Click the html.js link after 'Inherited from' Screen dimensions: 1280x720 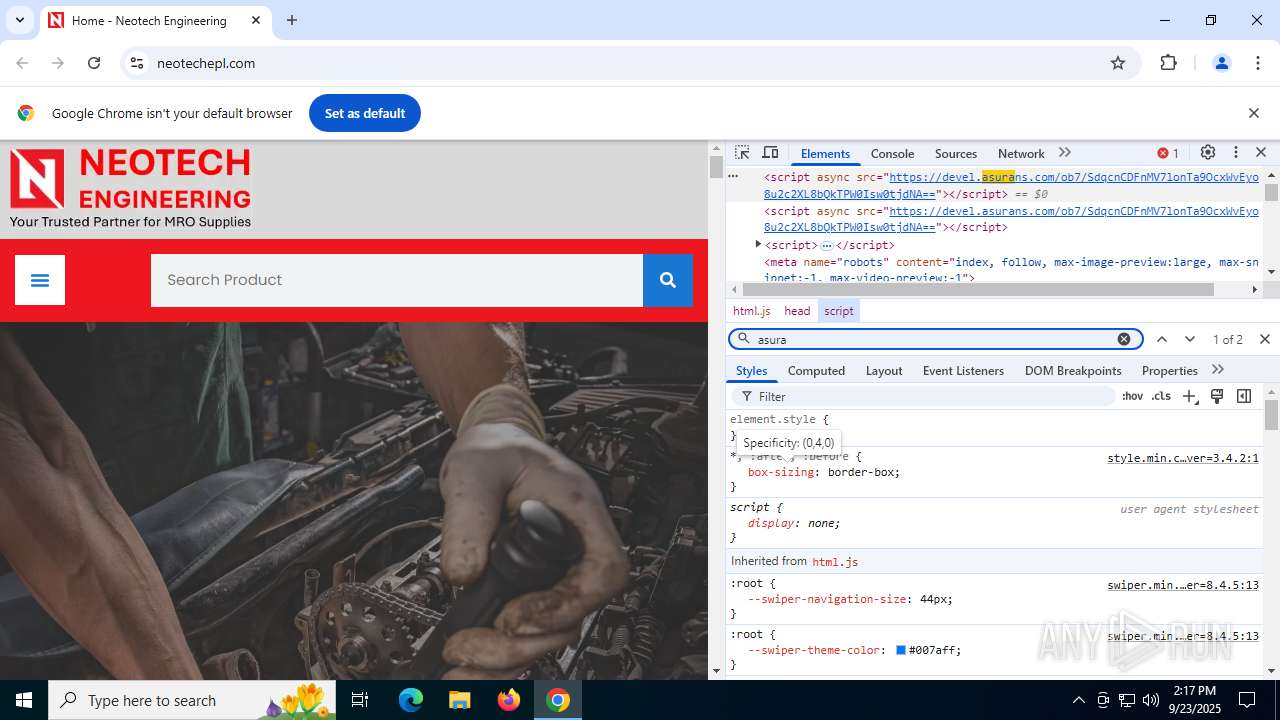[x=835, y=562]
